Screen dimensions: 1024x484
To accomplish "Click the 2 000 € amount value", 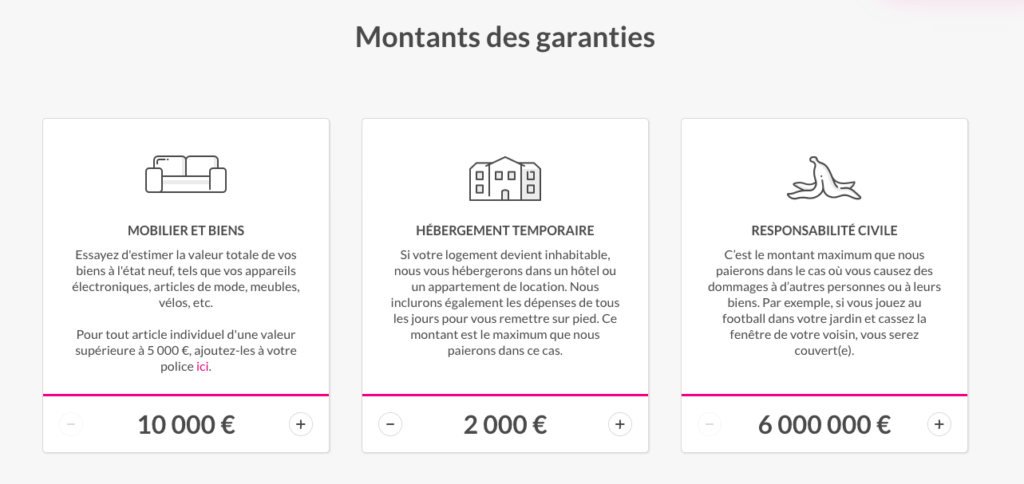I will point(505,424).
